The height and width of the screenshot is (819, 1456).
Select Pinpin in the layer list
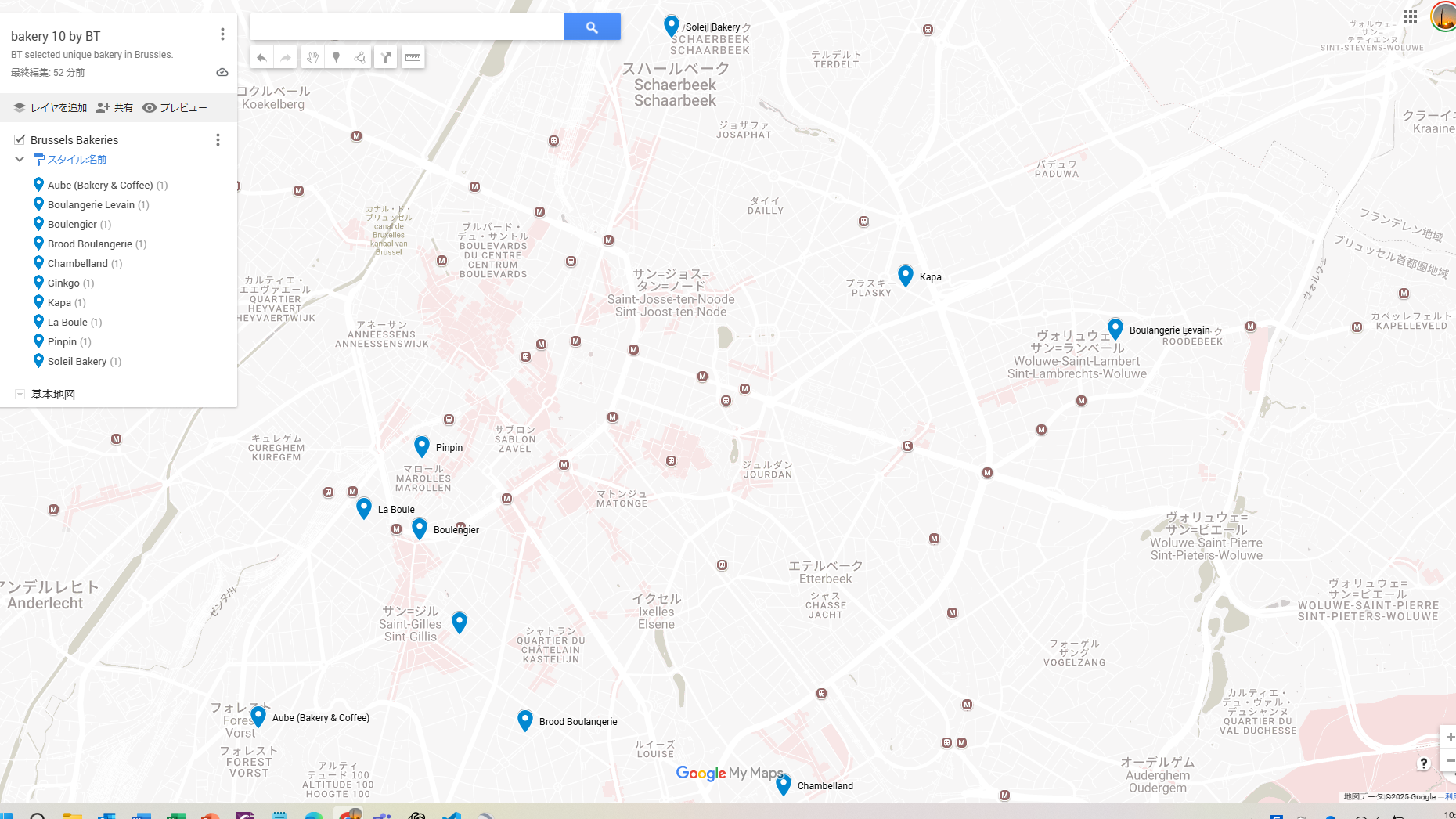click(62, 342)
